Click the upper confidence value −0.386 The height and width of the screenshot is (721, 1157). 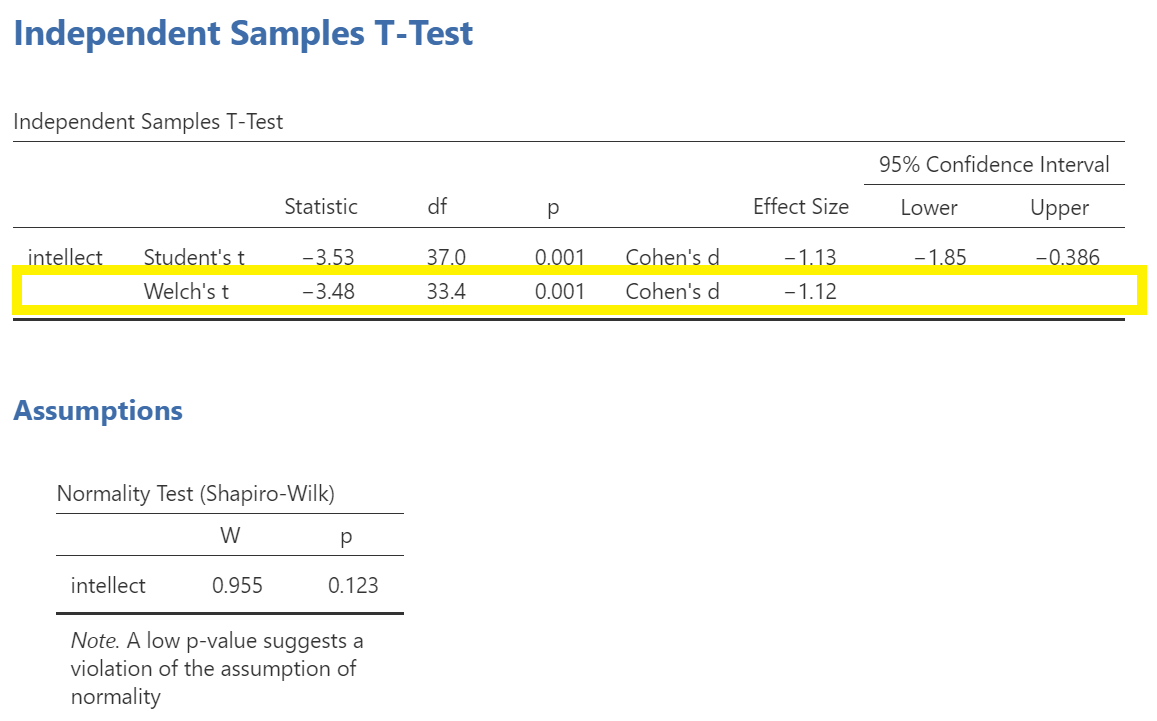pyautogui.click(x=1068, y=258)
